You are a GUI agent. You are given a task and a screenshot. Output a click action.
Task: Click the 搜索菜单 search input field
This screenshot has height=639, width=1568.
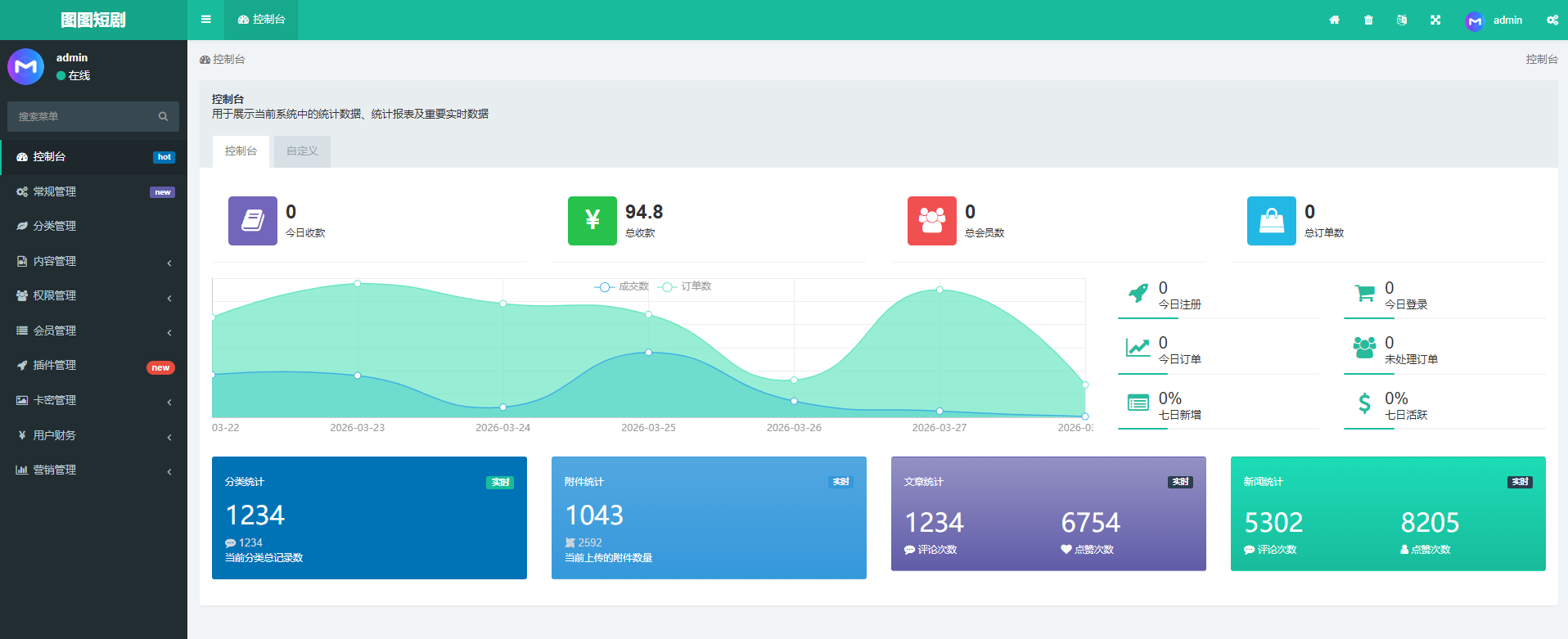click(x=82, y=116)
